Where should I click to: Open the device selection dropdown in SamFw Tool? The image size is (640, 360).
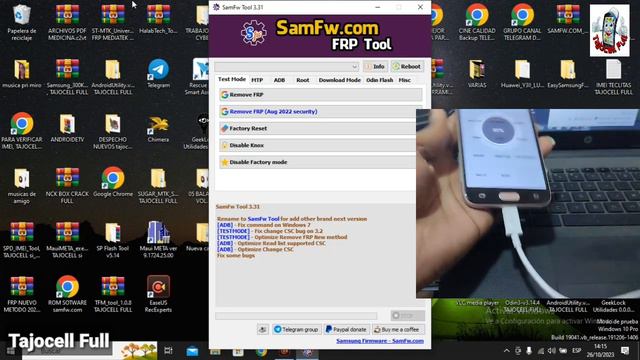click(287, 67)
